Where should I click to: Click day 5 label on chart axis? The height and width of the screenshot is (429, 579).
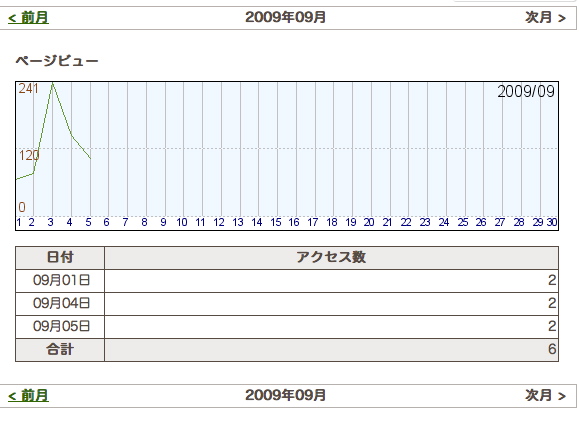88,222
